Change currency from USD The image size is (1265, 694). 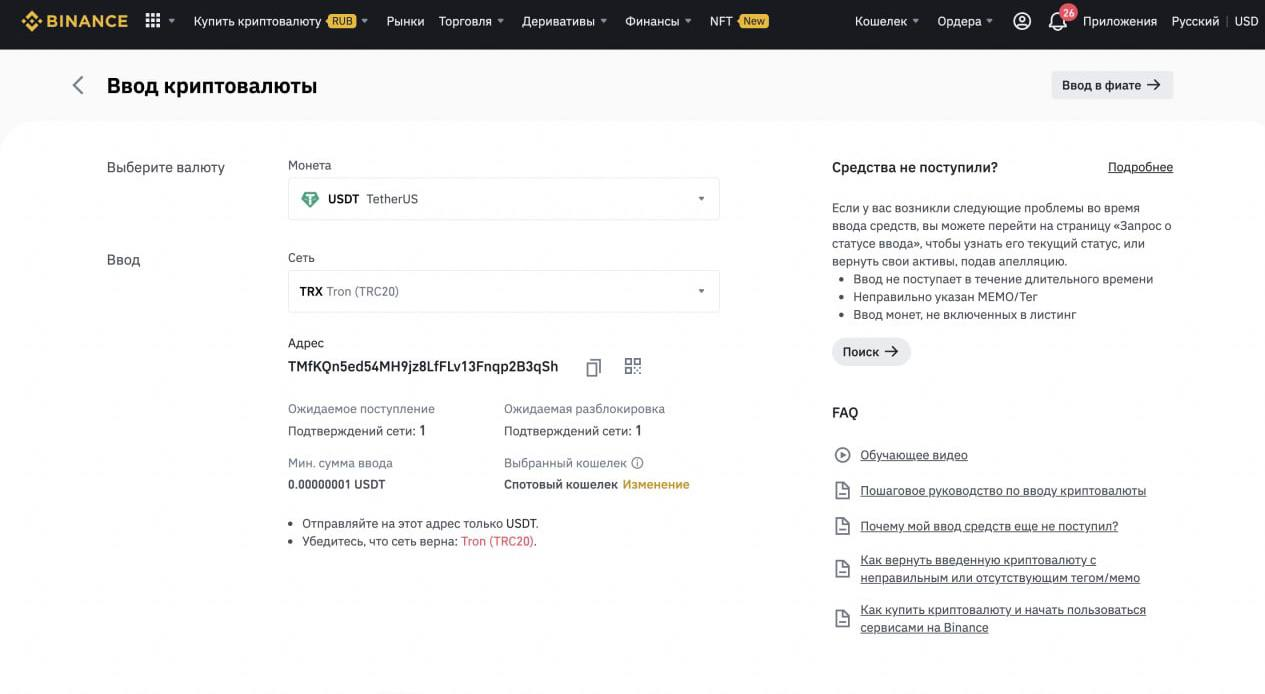(1246, 21)
